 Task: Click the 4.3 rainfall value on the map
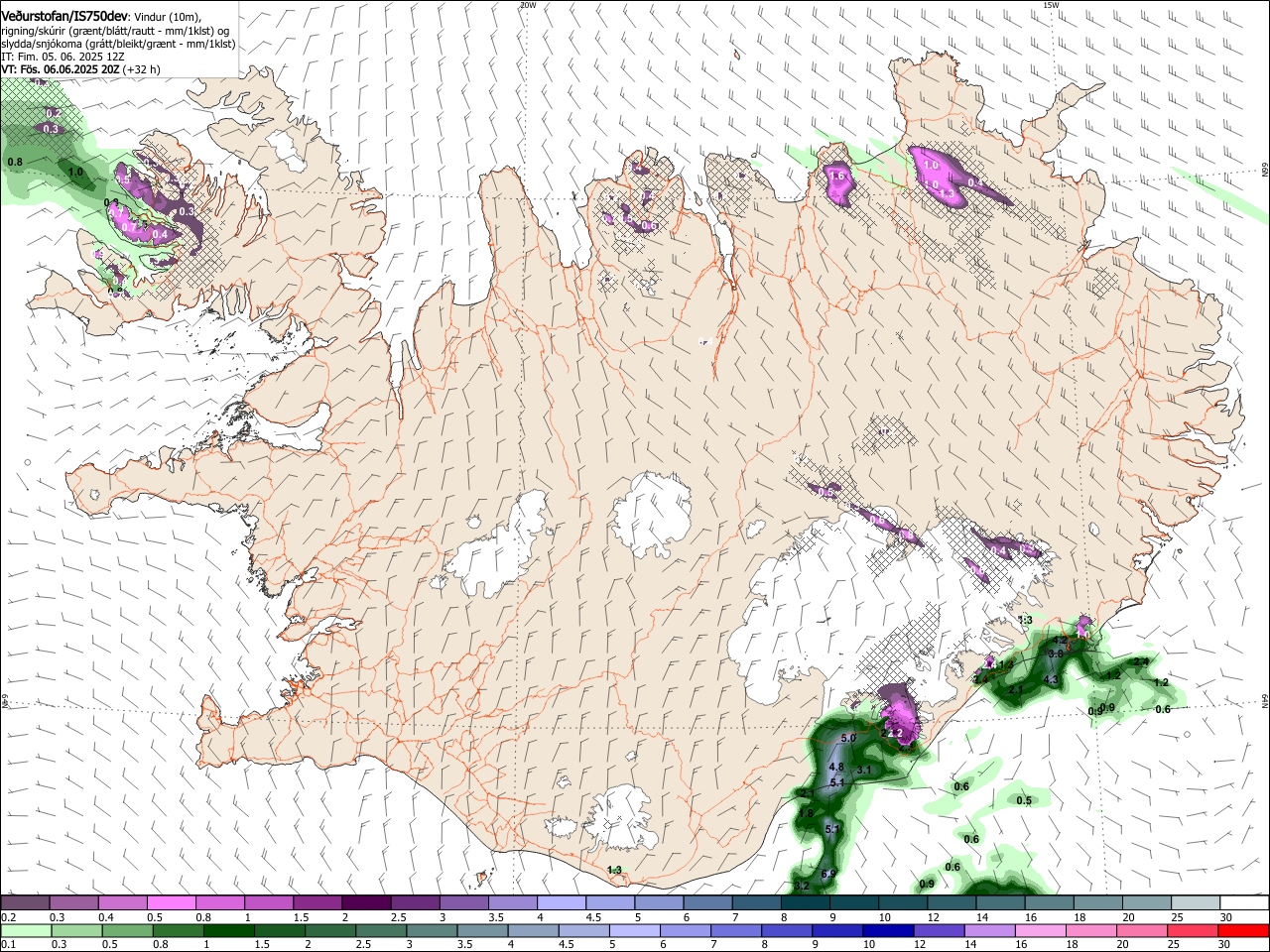(x=1052, y=680)
